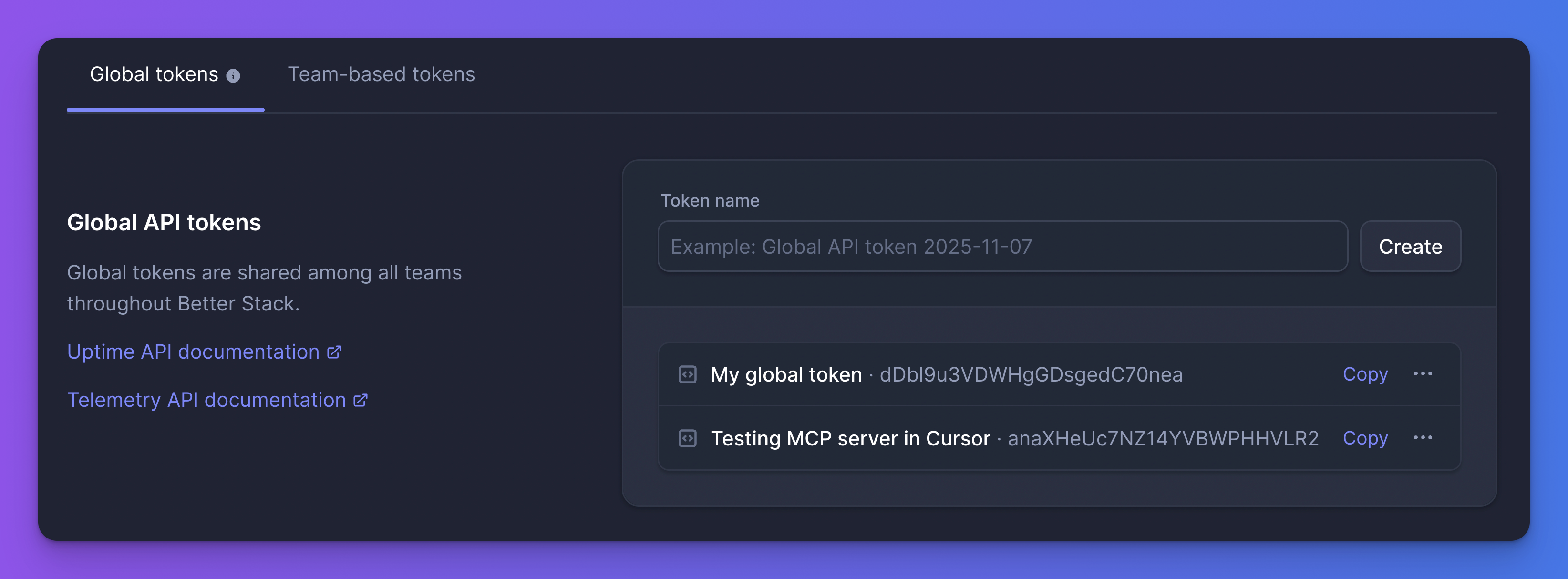
Task: Open the Uptime API documentation link
Action: (195, 352)
